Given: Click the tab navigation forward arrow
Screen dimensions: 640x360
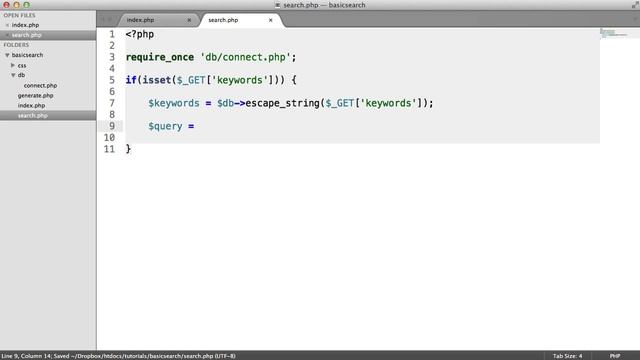Looking at the screenshot, I should (x=110, y=20).
